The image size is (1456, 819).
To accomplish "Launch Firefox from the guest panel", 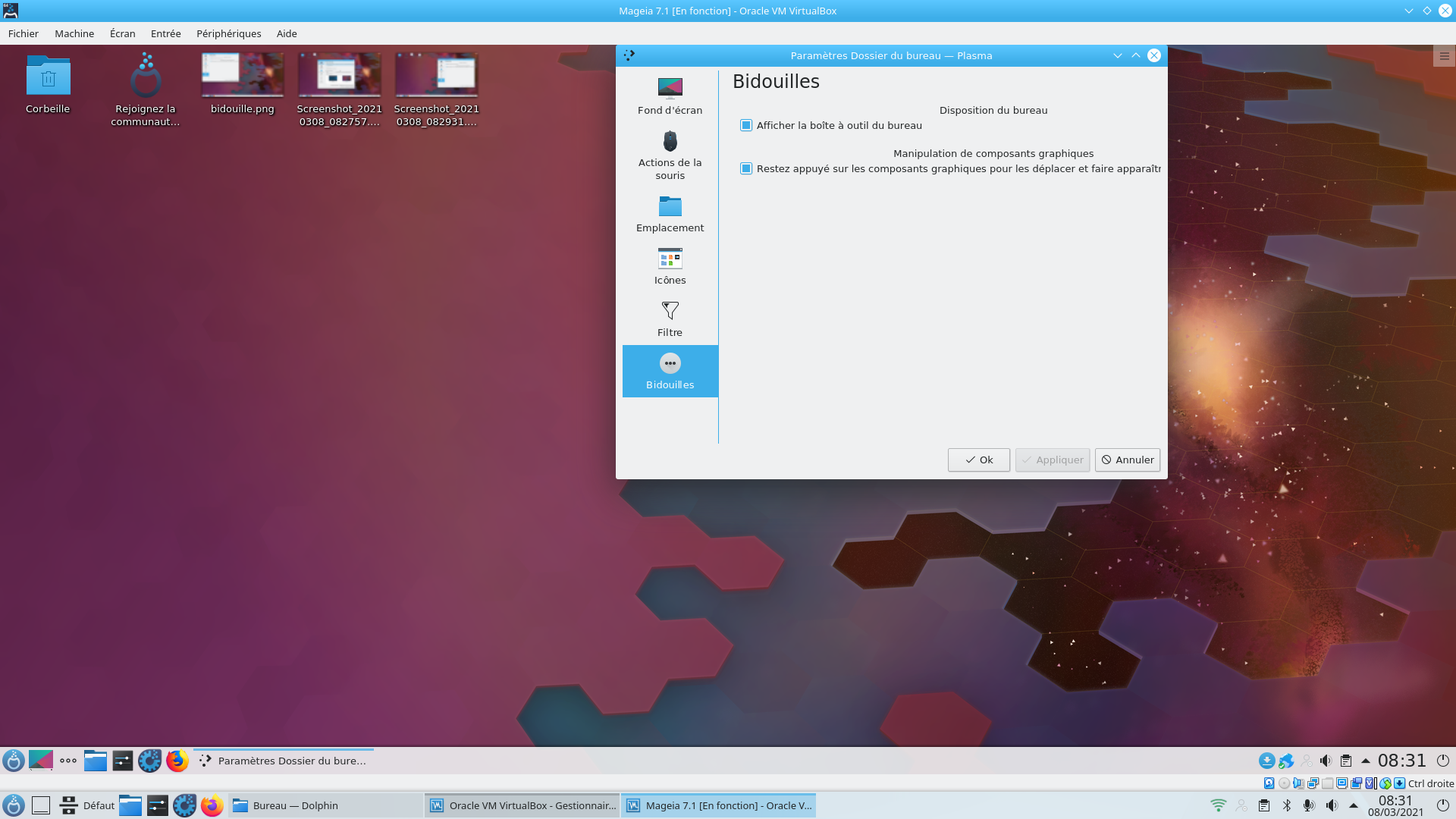I will click(x=177, y=761).
